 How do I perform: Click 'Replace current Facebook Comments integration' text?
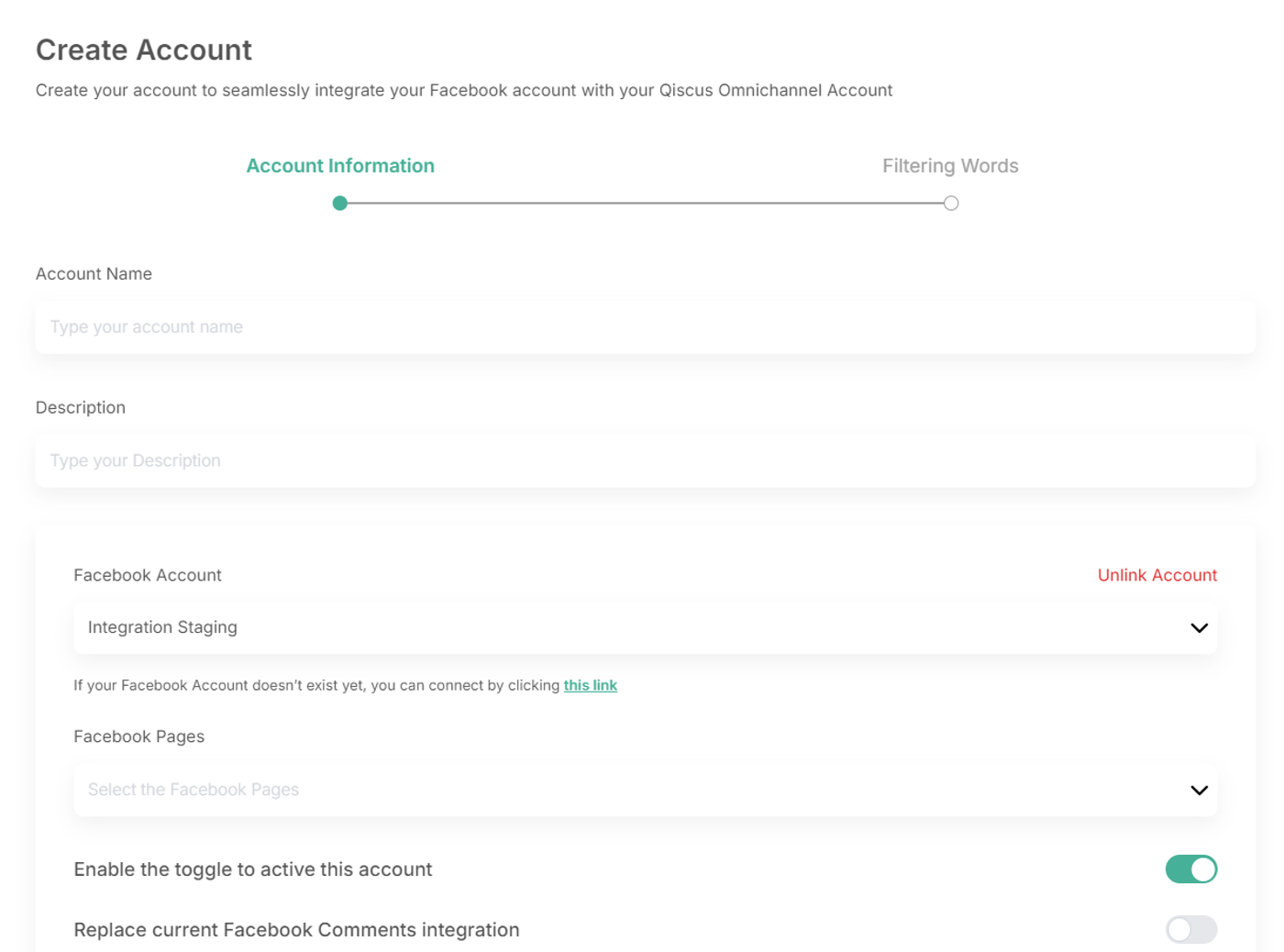coord(296,930)
